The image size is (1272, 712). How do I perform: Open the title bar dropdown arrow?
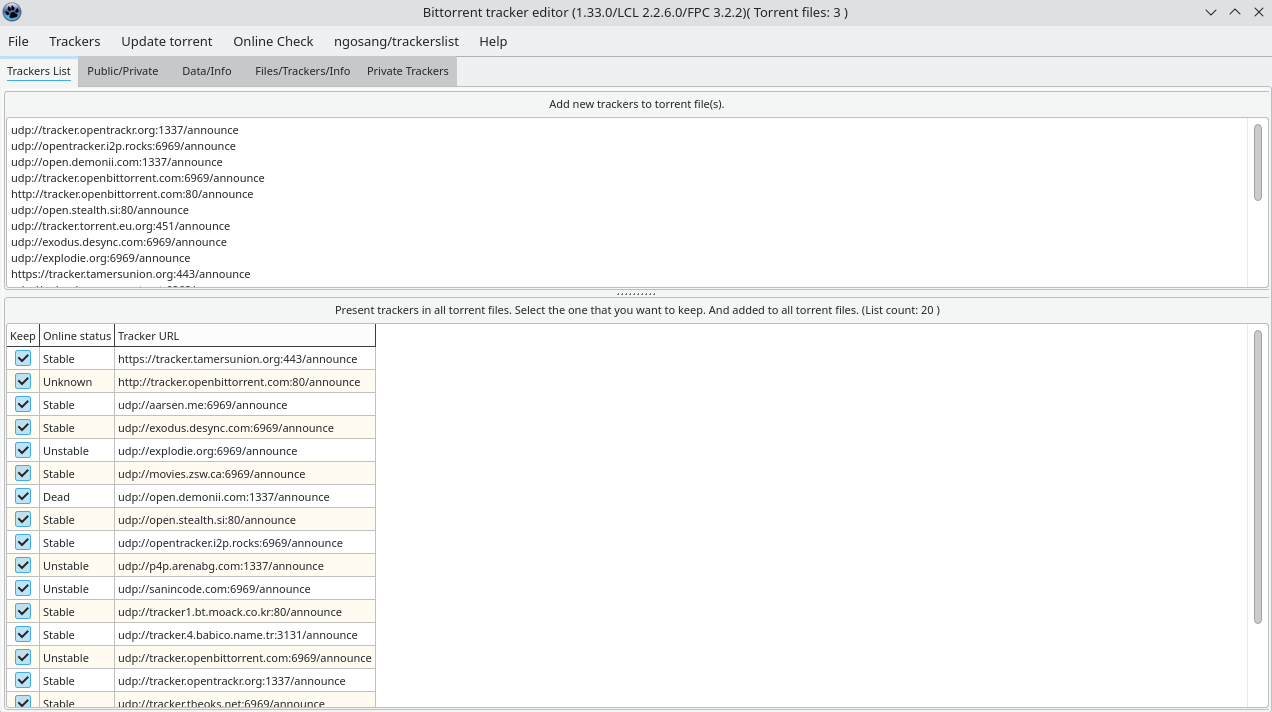click(1210, 12)
